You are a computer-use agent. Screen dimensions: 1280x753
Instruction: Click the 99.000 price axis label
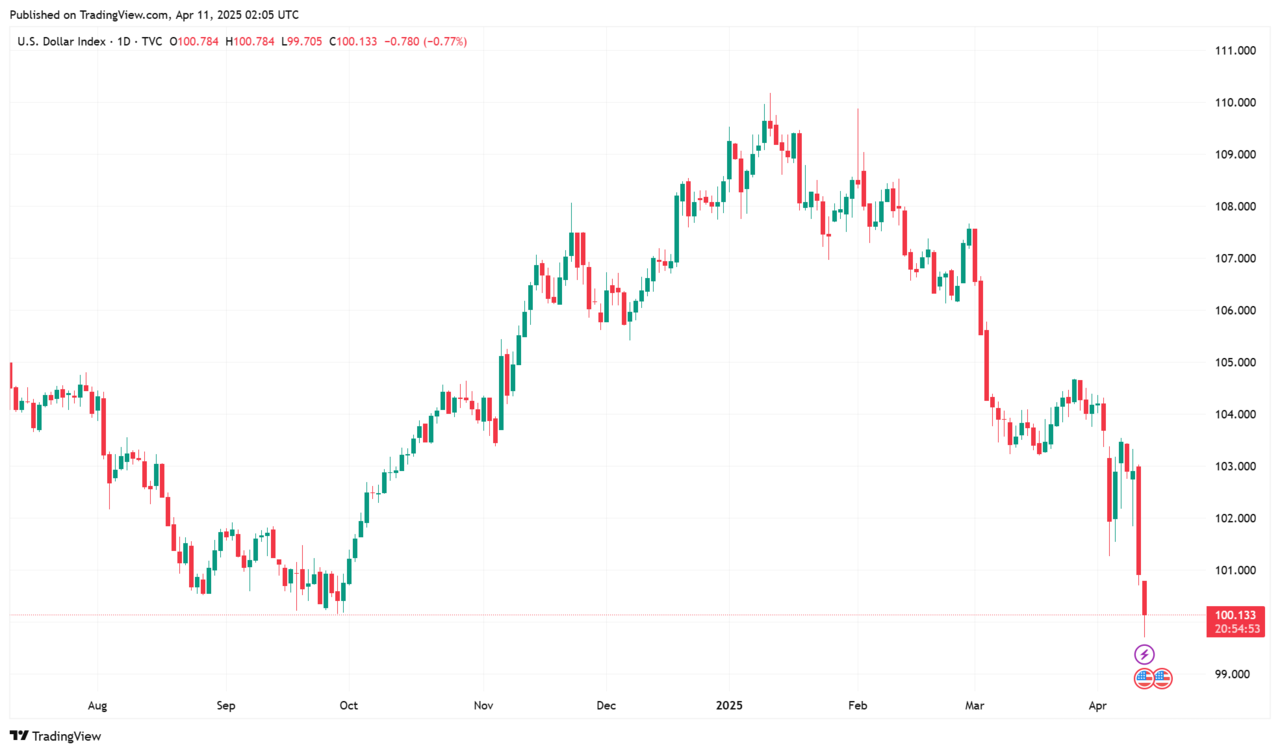coord(1231,674)
